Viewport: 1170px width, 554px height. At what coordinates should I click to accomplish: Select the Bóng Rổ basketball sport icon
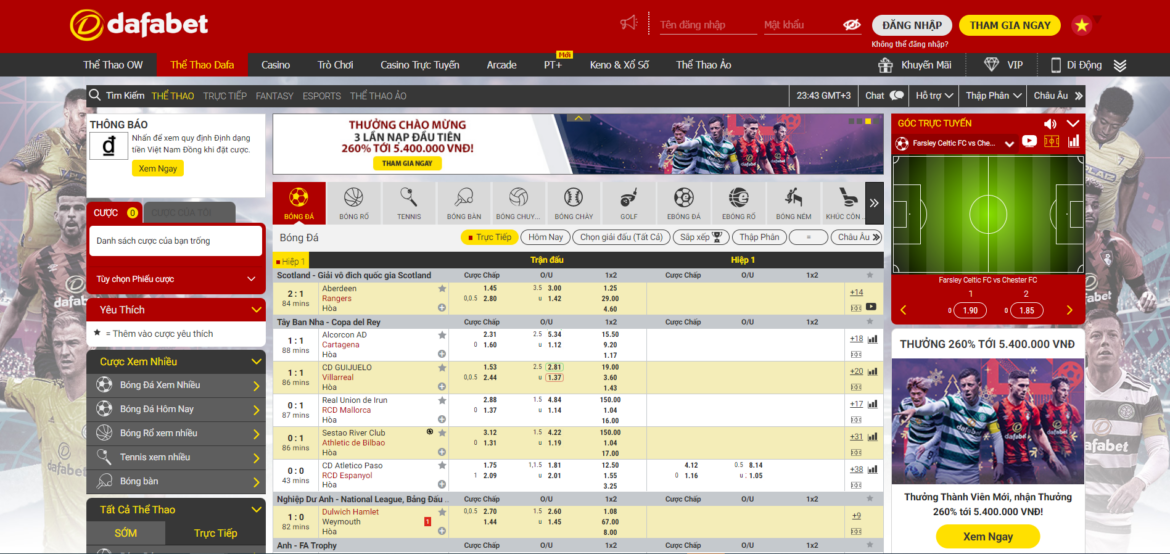[354, 203]
